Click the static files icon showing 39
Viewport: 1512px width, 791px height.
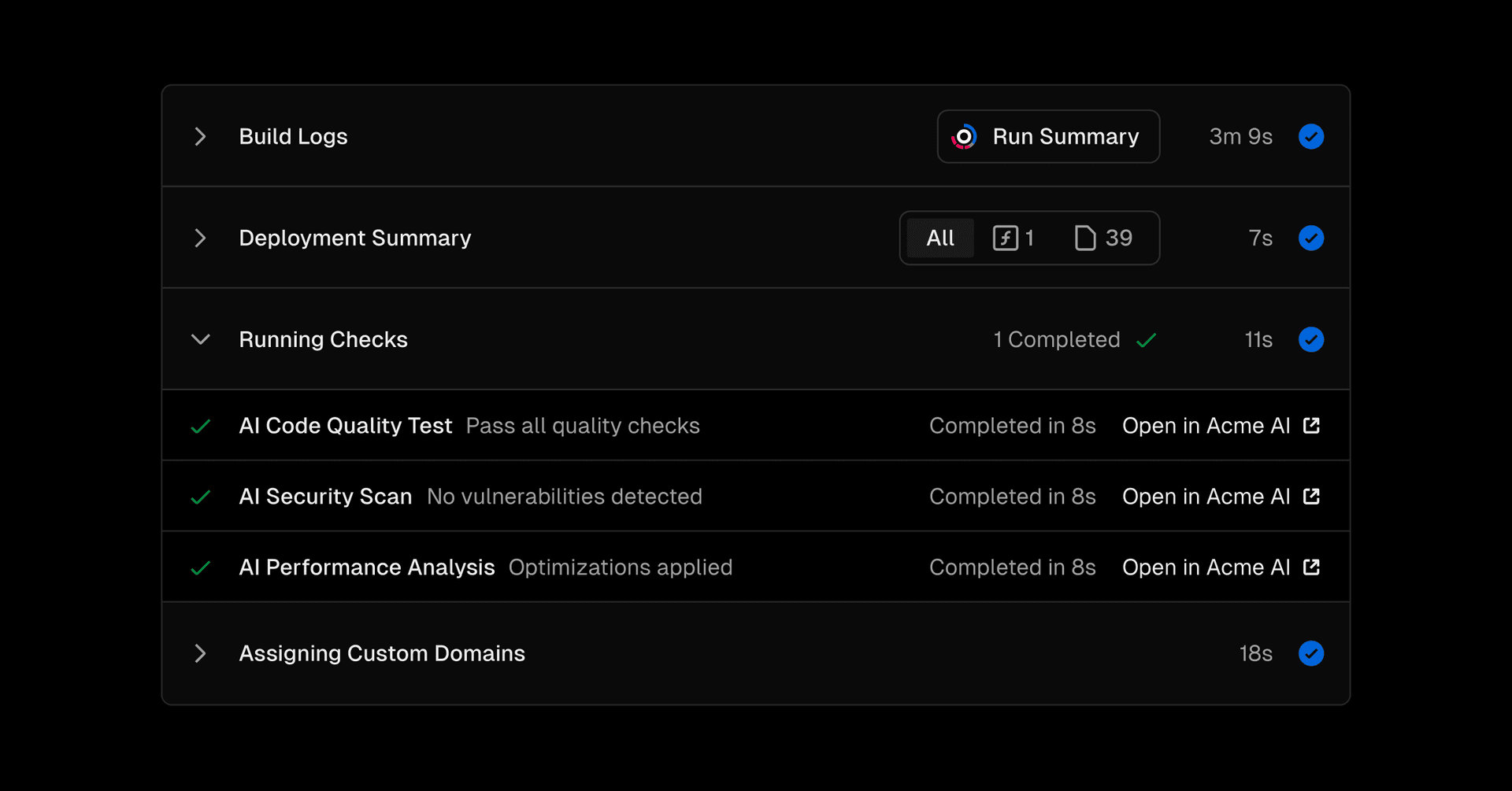pos(1103,238)
